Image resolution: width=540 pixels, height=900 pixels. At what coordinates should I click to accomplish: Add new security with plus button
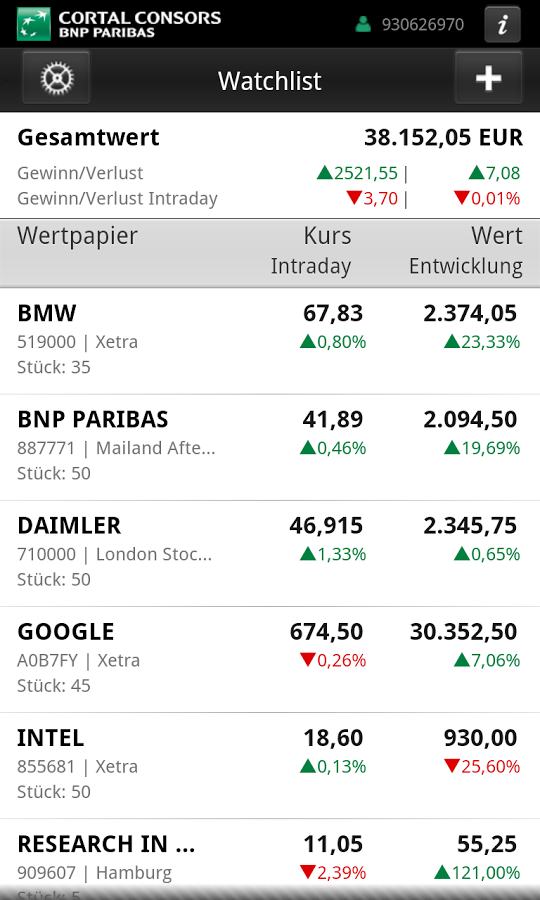point(488,78)
